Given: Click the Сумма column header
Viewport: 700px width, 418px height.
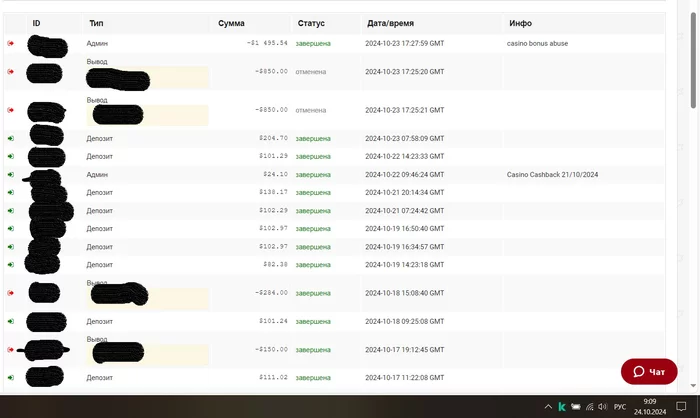Looking at the screenshot, I should tap(231, 23).
